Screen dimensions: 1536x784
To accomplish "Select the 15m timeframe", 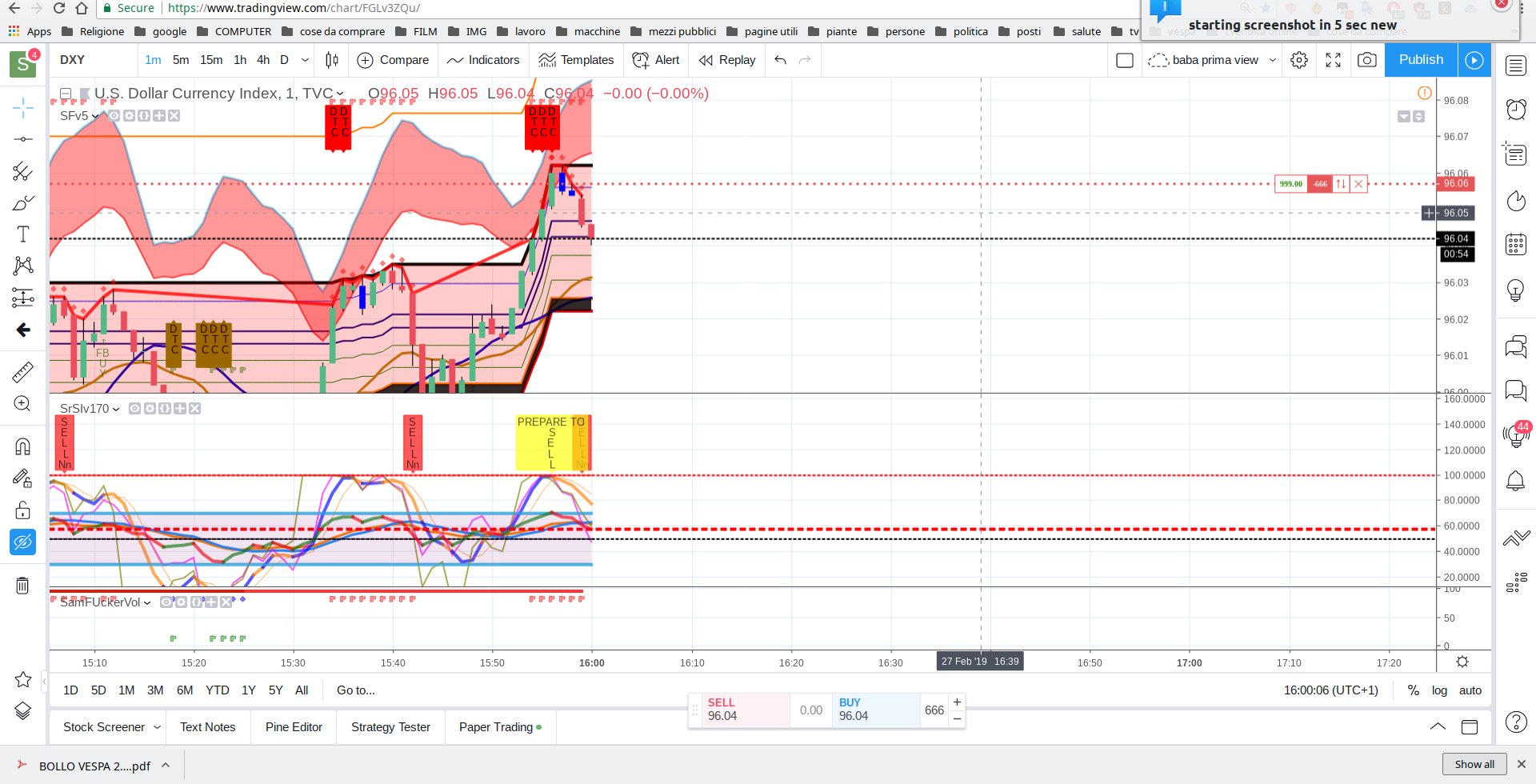I will tap(211, 60).
